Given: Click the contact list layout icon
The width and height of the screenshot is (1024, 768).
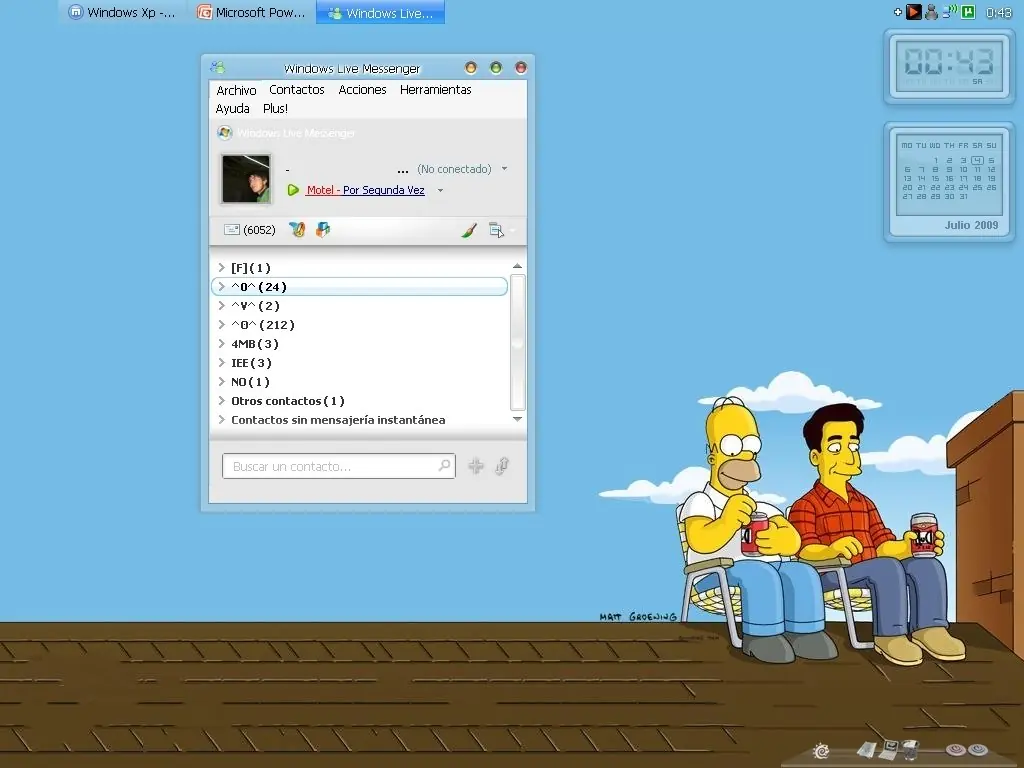Looking at the screenshot, I should coord(496,230).
